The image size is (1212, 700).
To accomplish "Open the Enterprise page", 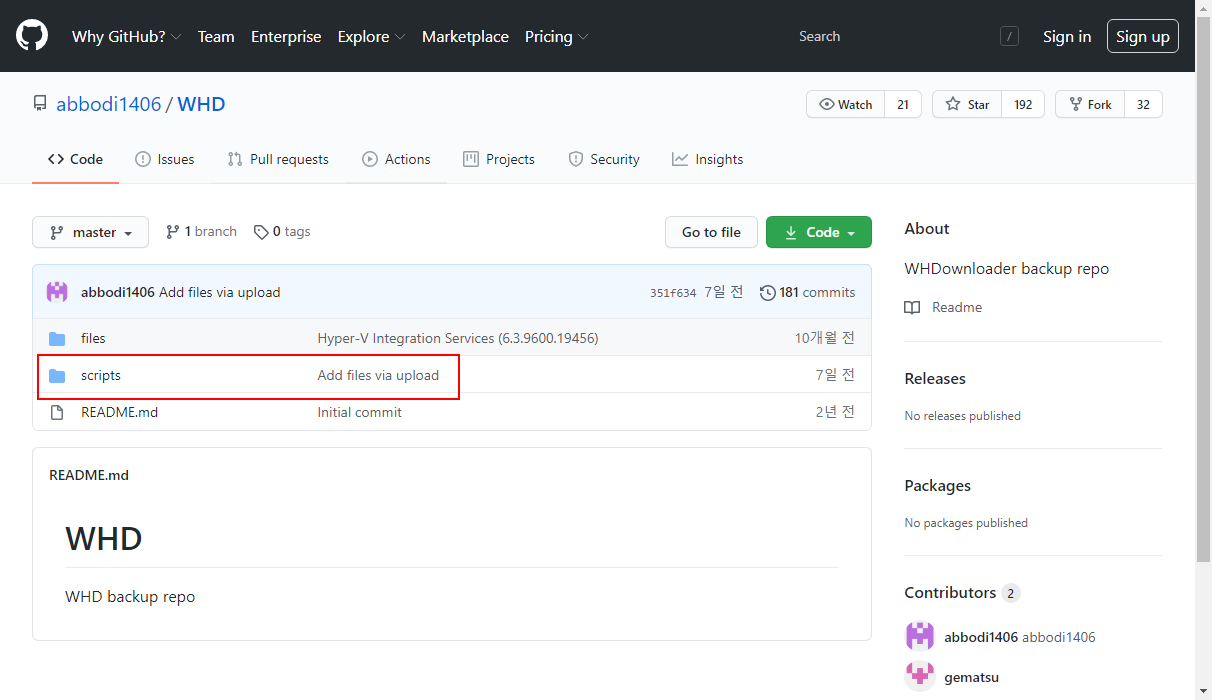I will (x=286, y=36).
